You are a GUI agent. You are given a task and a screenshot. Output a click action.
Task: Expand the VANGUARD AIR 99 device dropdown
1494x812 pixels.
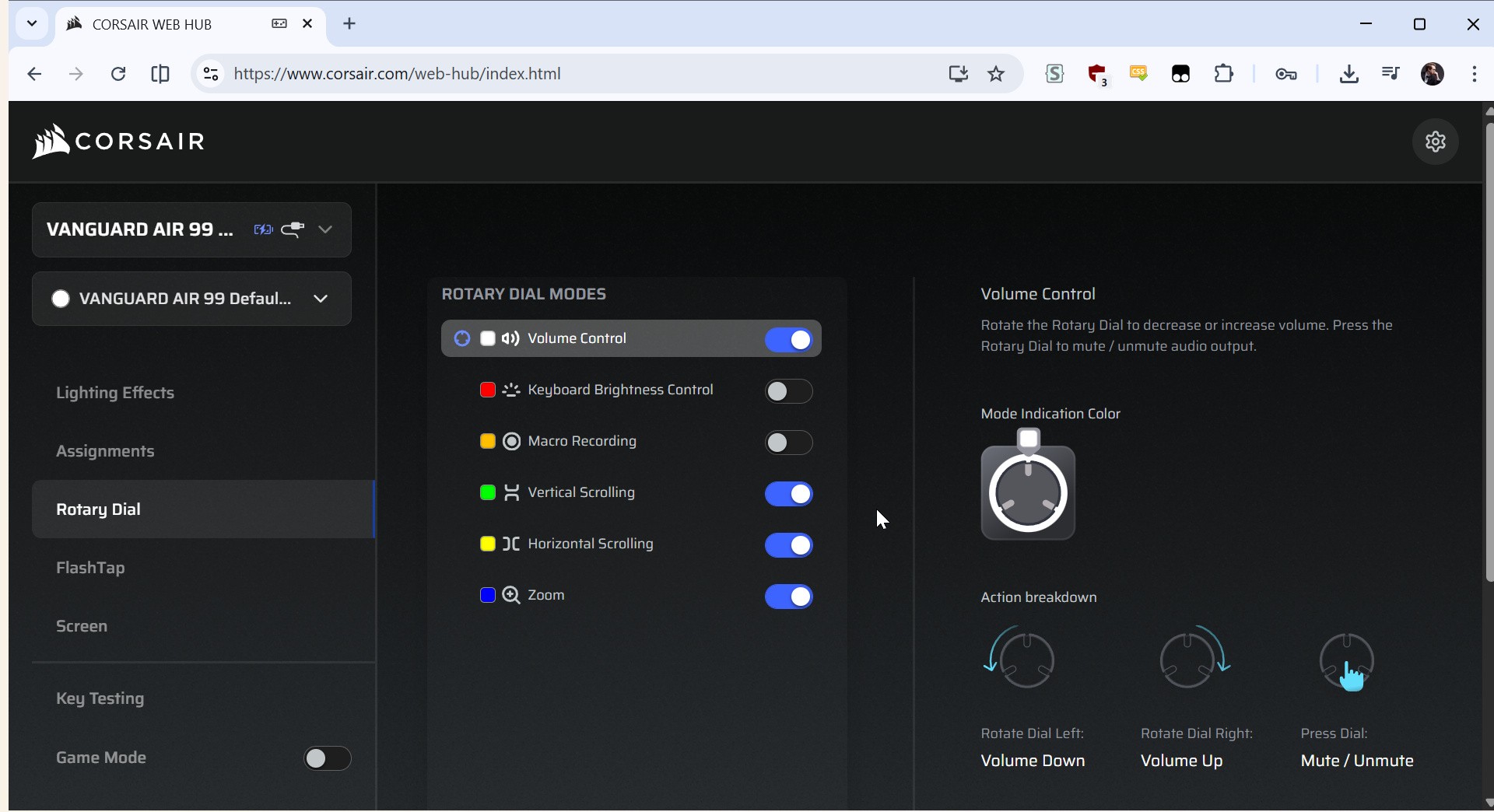pyautogui.click(x=325, y=229)
